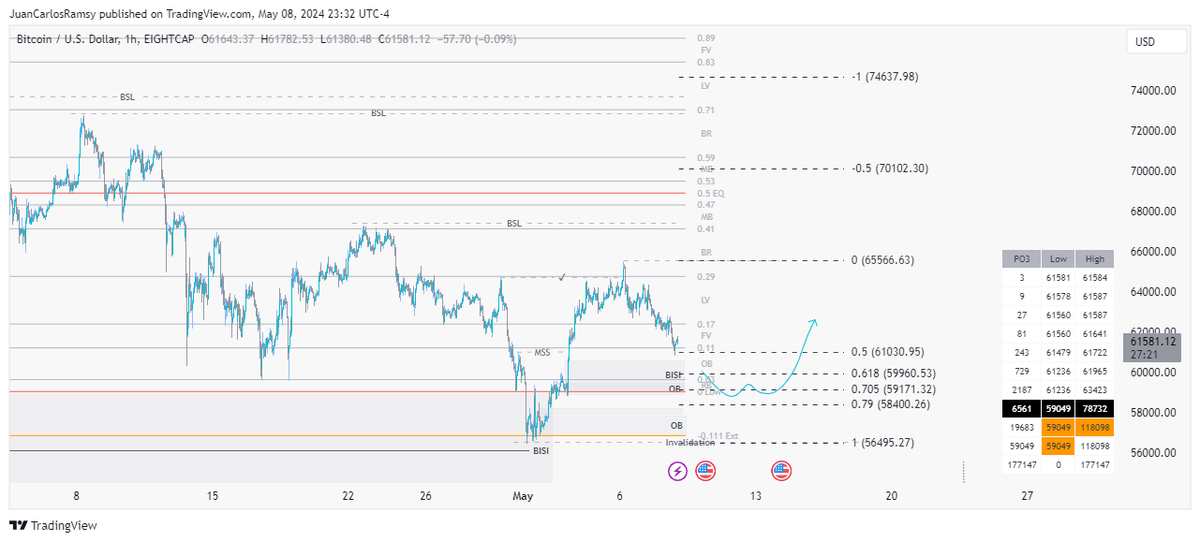Click the high value H61782.53
1200x542 pixels.
tap(287, 38)
